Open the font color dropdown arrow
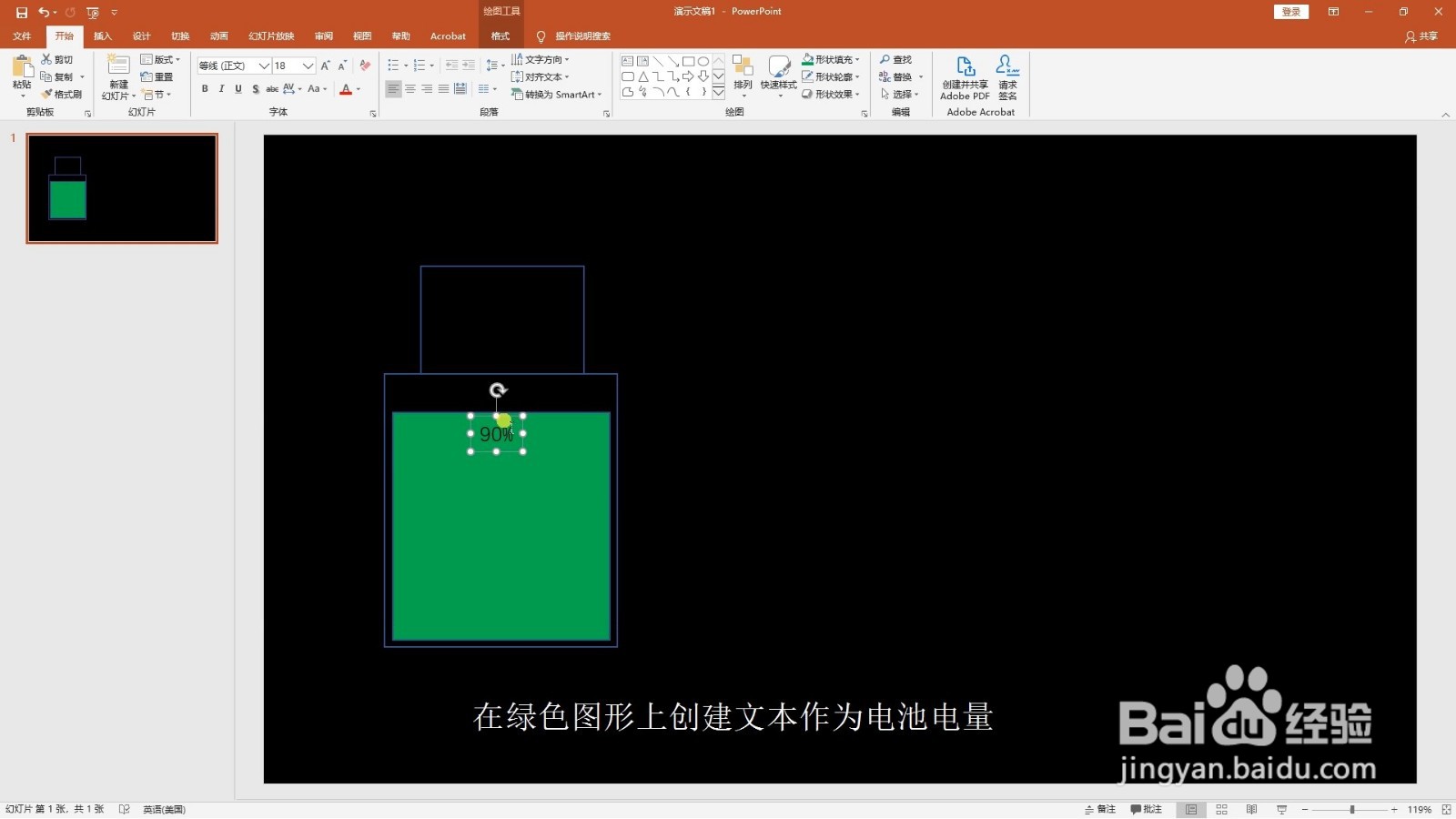The height and width of the screenshot is (819, 1456). click(359, 89)
